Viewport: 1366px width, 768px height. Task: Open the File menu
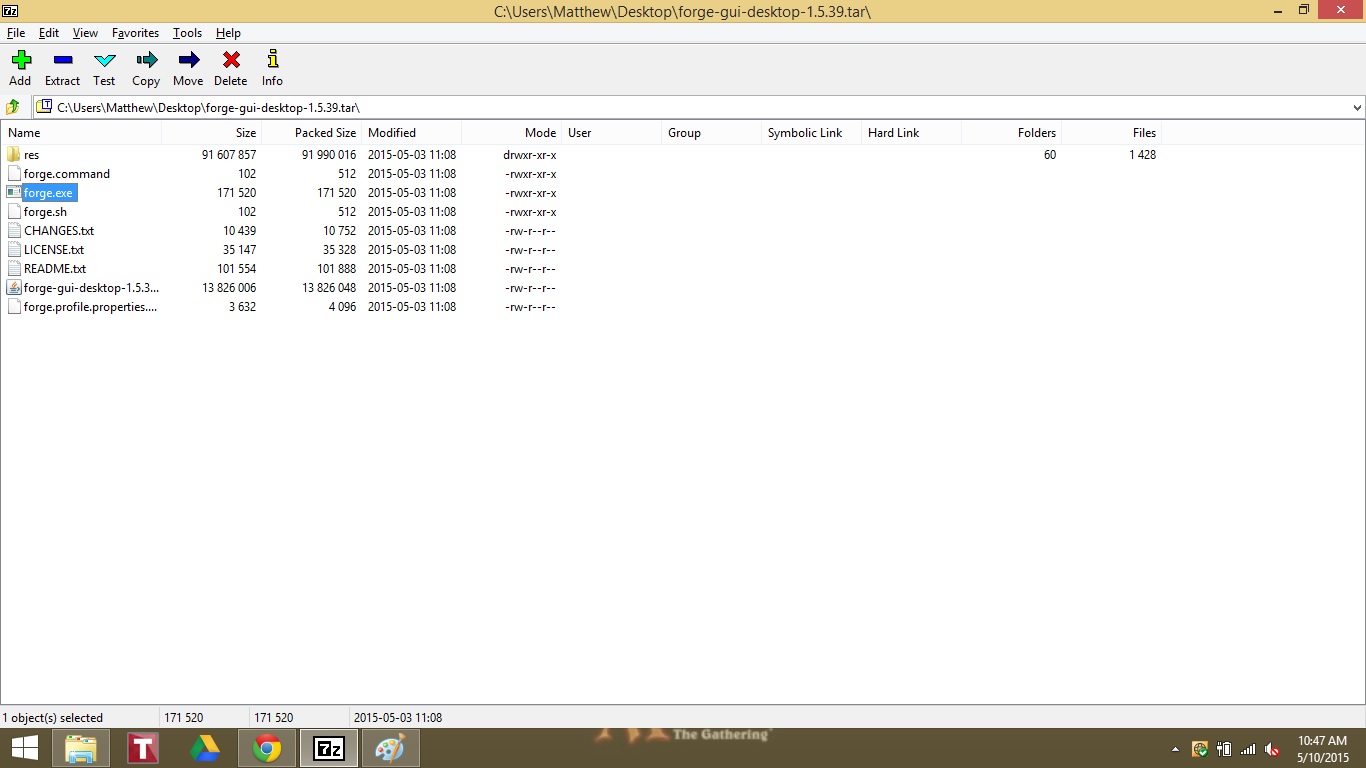point(16,33)
